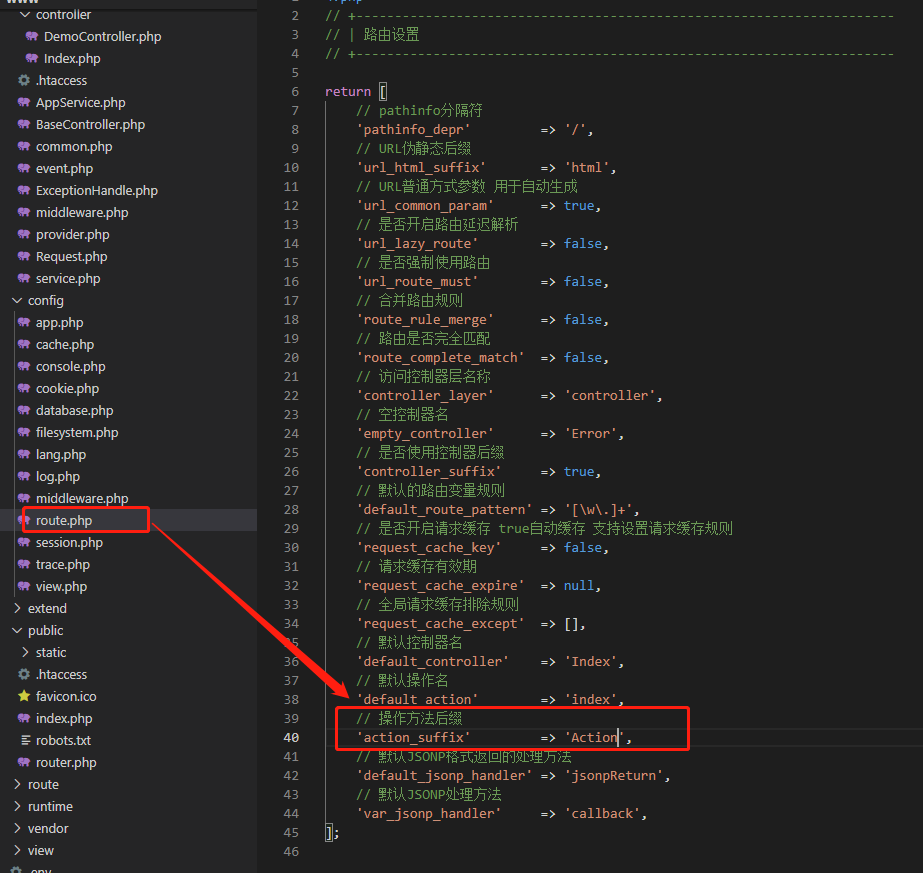Click PHP icon next to app.php
The height and width of the screenshot is (873, 923).
24,322
